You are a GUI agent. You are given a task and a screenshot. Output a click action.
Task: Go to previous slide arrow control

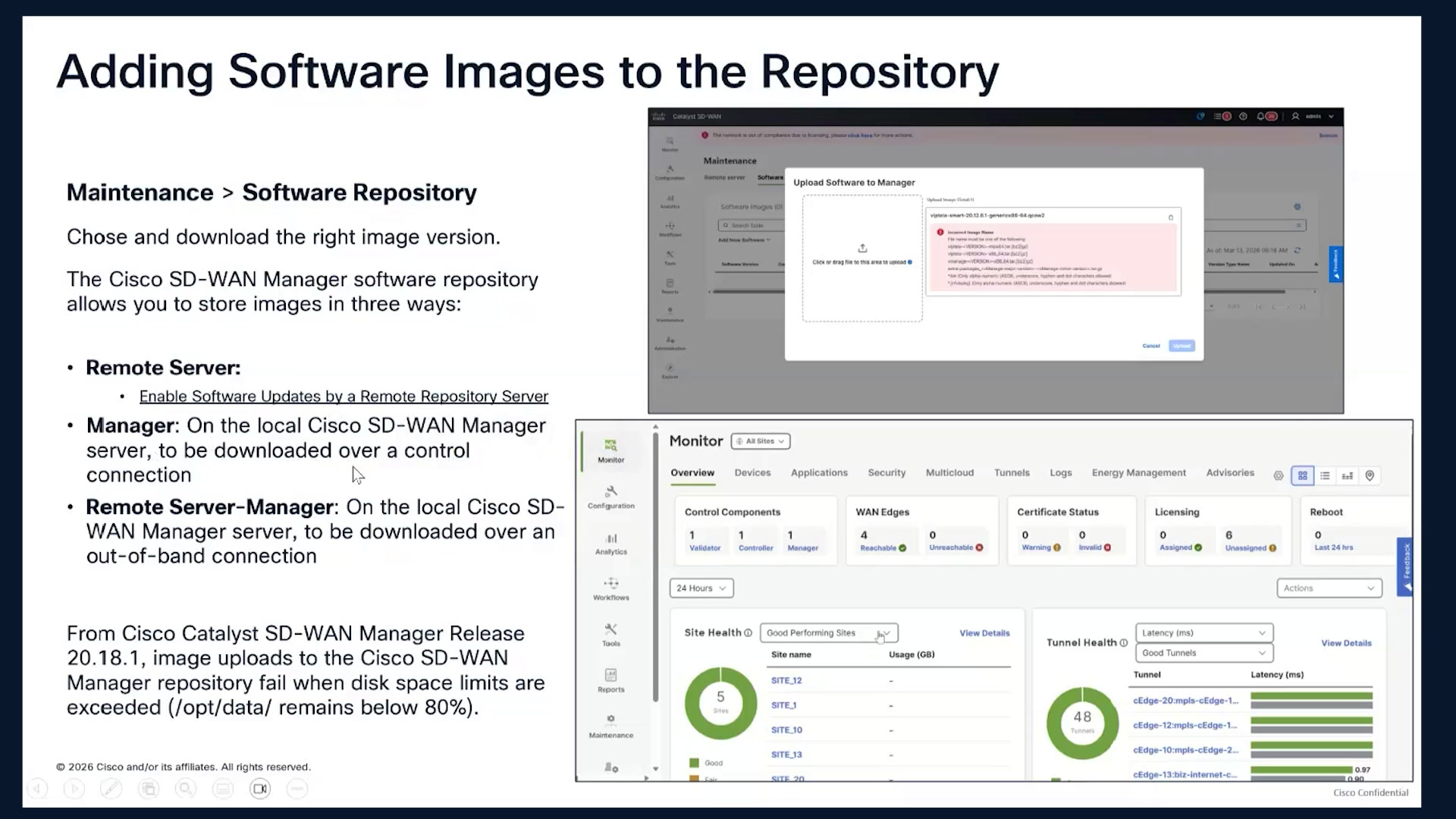(x=37, y=789)
